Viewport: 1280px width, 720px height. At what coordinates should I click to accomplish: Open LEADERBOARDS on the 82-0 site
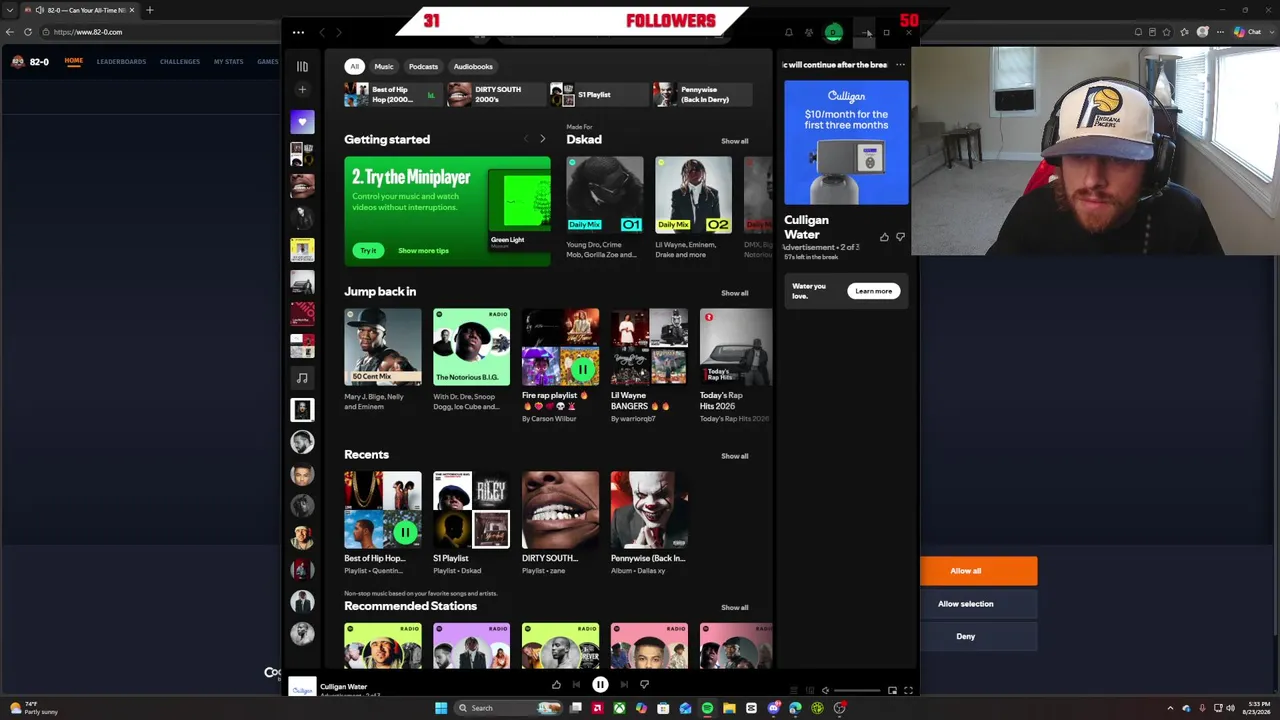[x=121, y=61]
